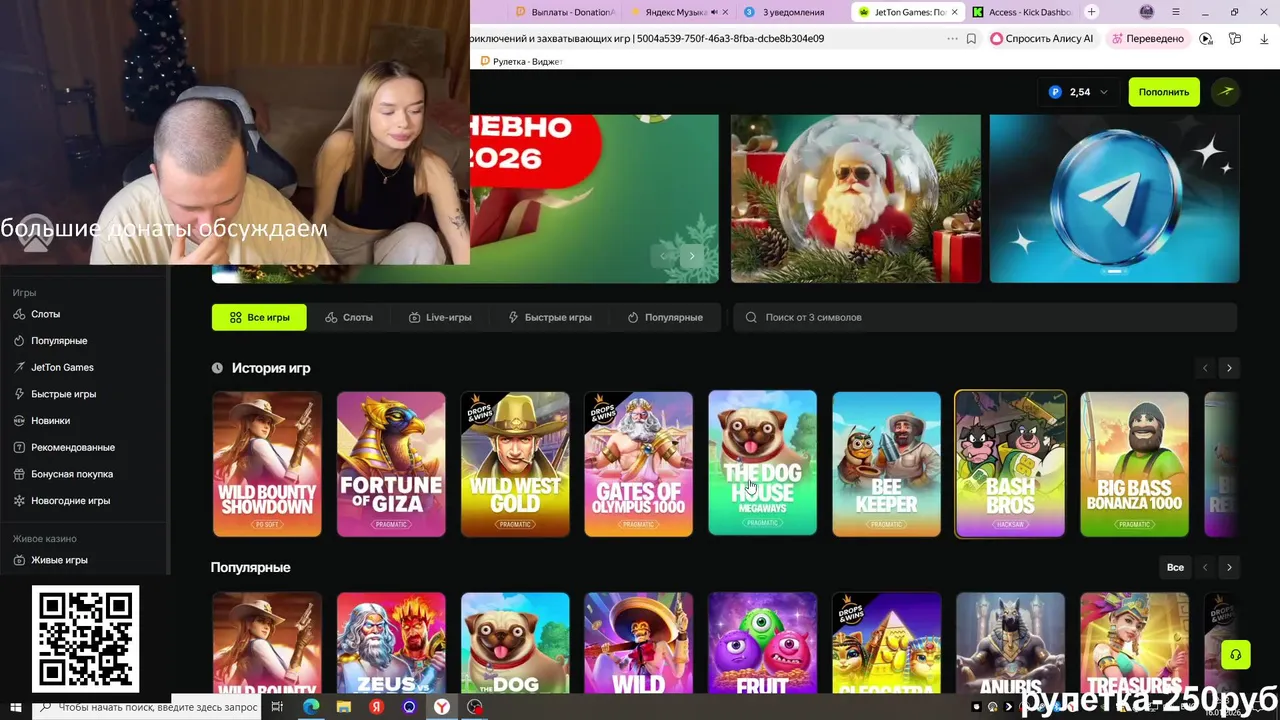Screen dimensions: 1280x720
Task: Open Fruit game in Популярные row
Action: coord(763,643)
